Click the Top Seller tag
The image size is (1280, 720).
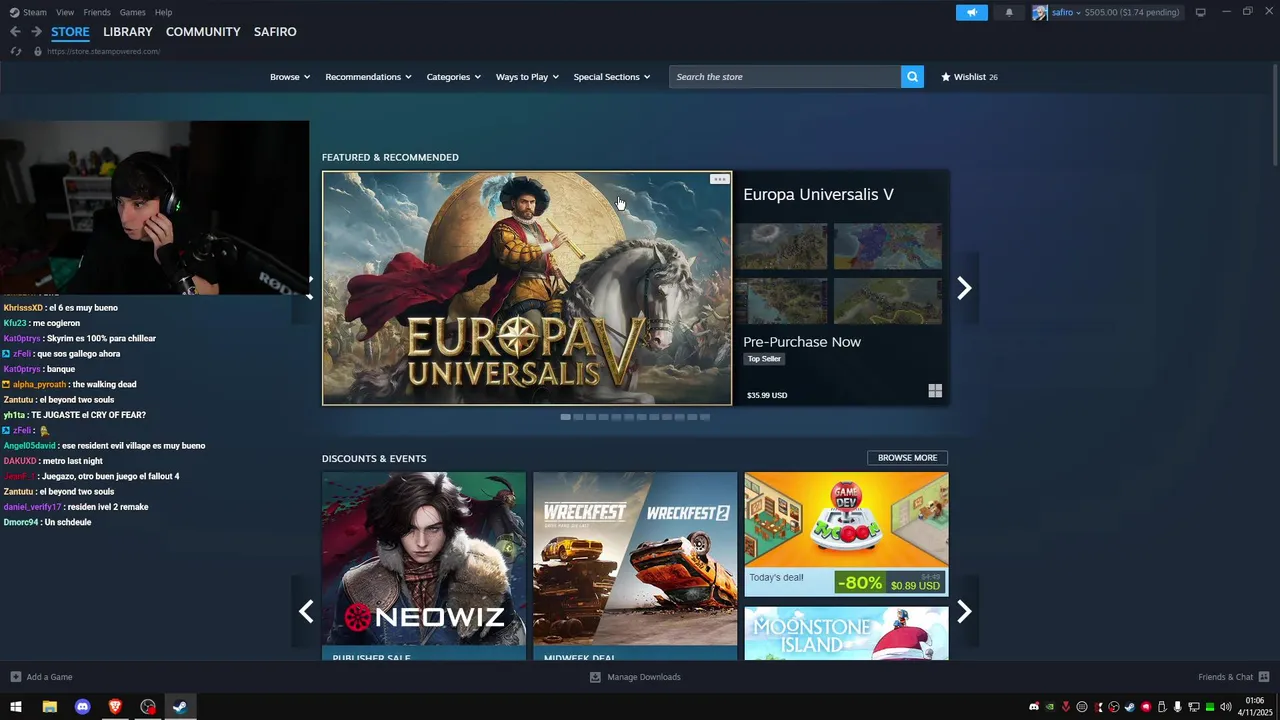point(764,359)
